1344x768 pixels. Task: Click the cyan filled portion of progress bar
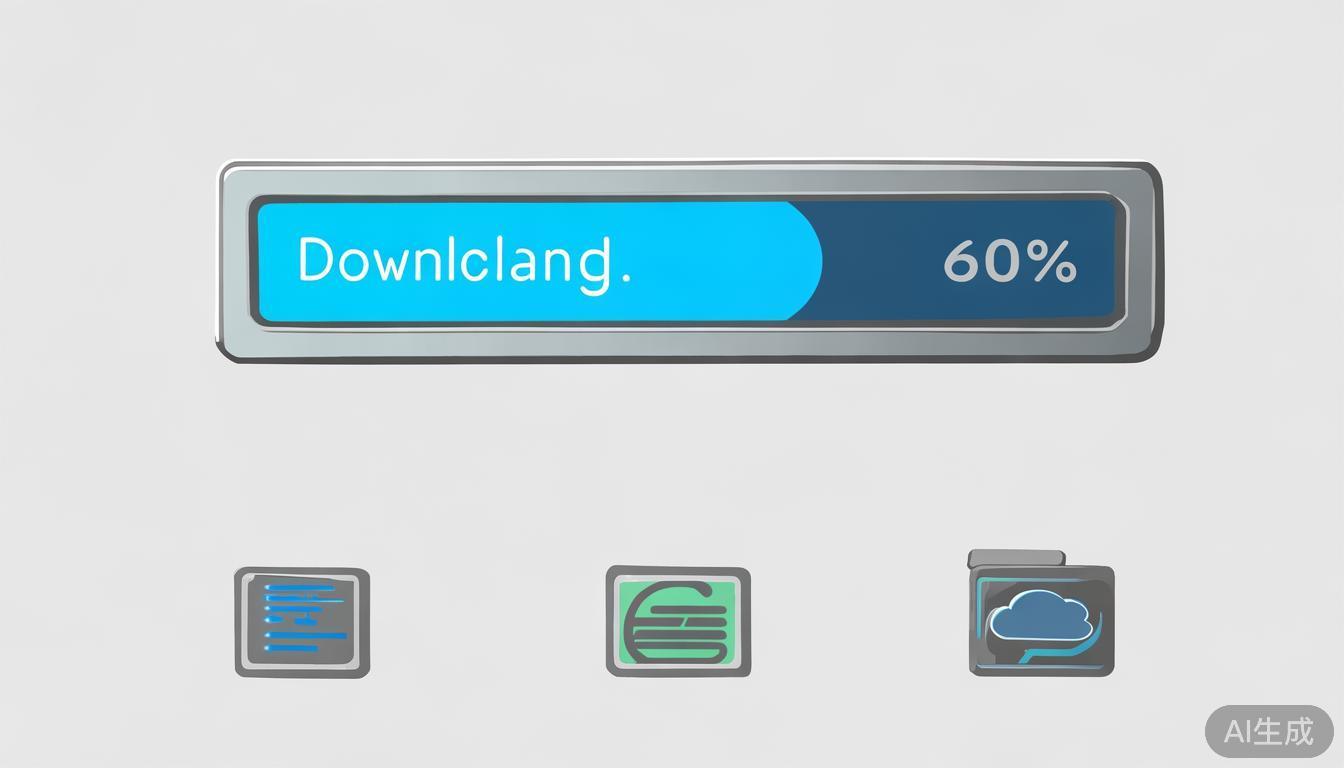click(x=540, y=262)
